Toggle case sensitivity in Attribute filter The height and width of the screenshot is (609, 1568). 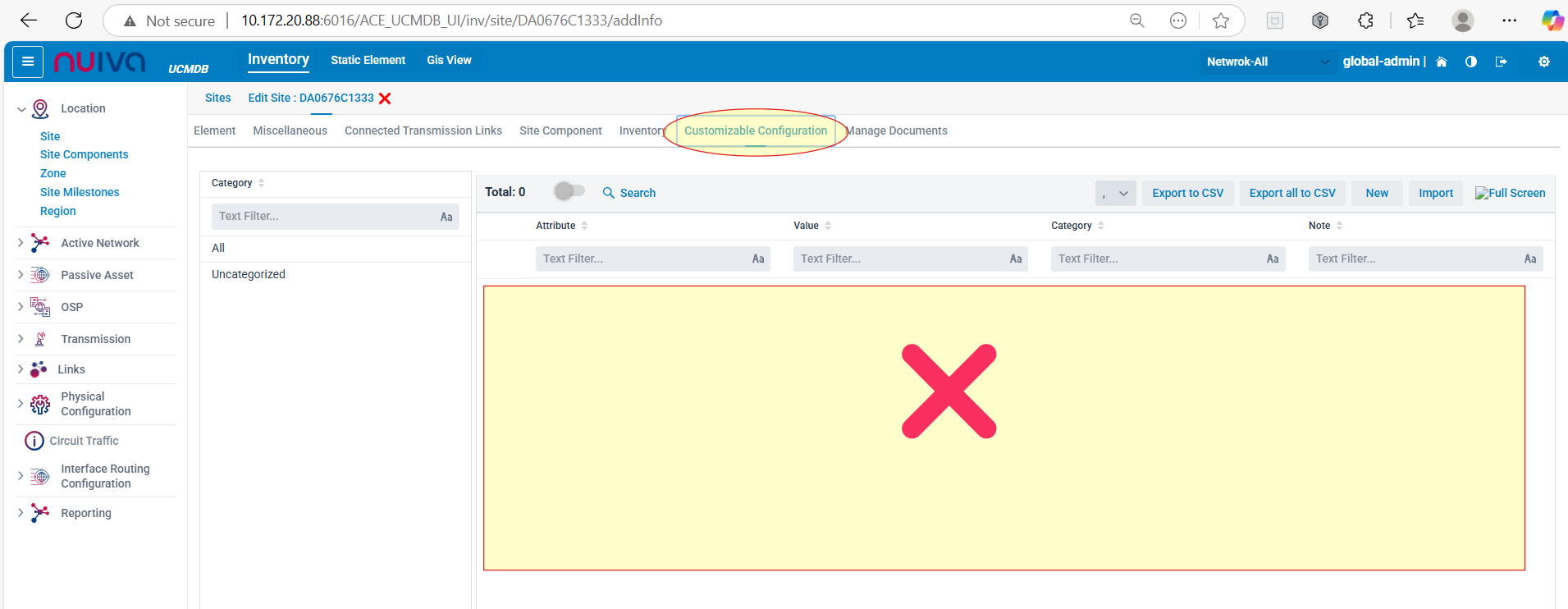pyautogui.click(x=757, y=259)
